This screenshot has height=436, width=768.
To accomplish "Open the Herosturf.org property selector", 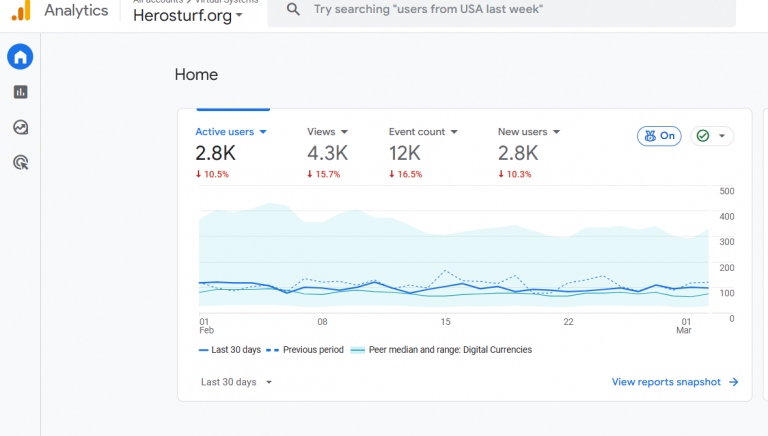I will pos(188,16).
